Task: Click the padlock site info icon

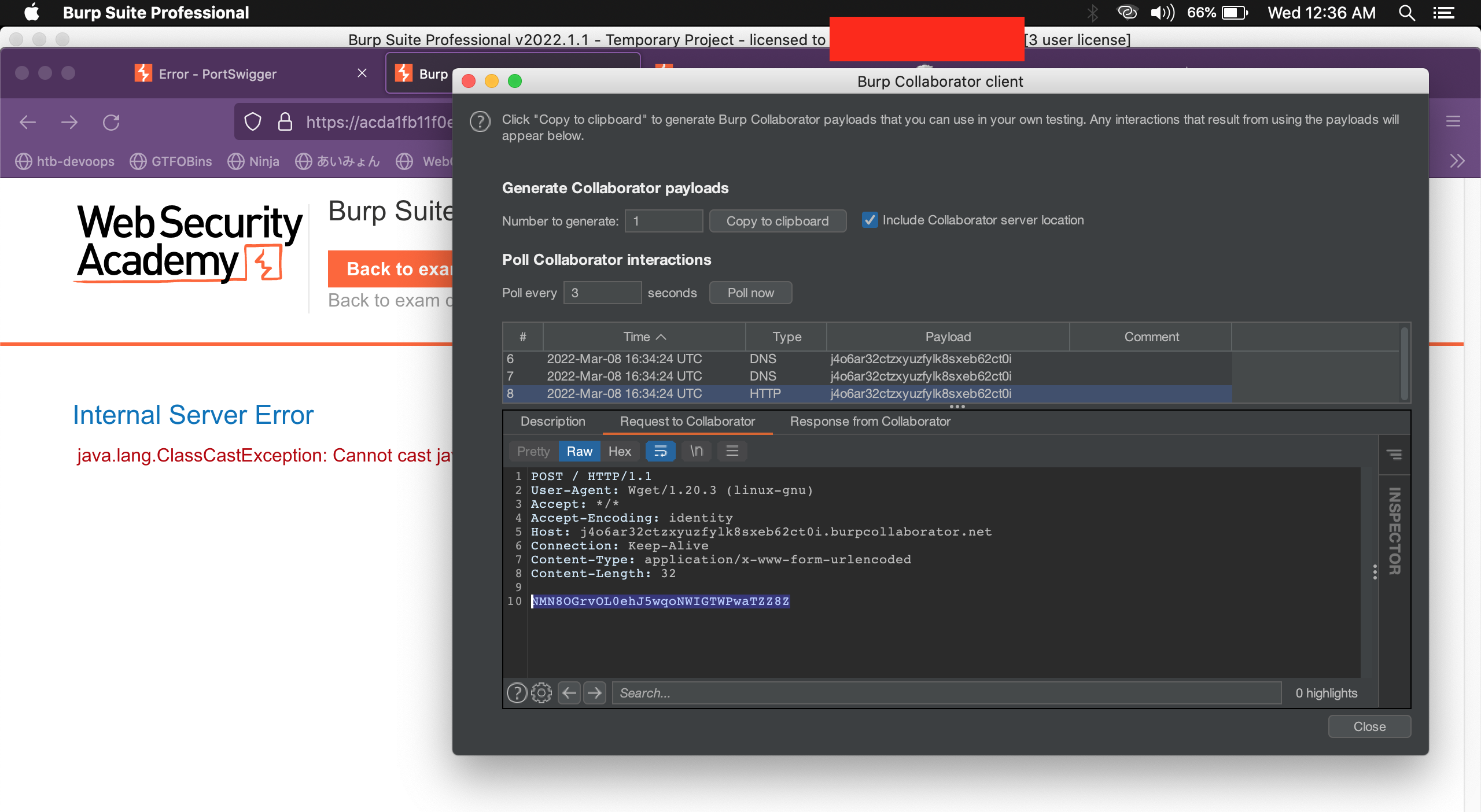Action: pos(285,122)
